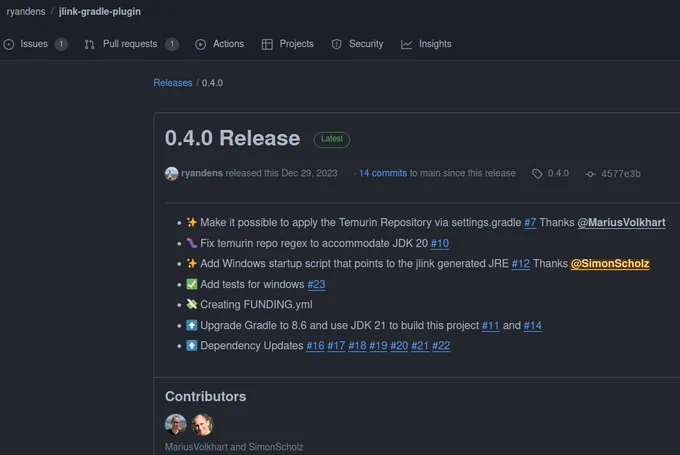The height and width of the screenshot is (455, 680).
Task: Click the 0.4.0 breadcrumb text
Action: [x=212, y=83]
